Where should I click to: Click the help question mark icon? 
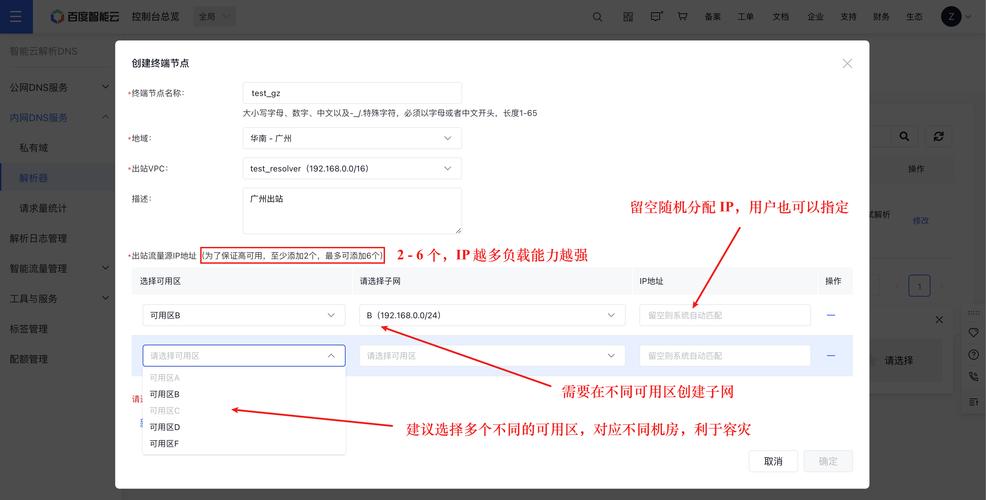[x=974, y=355]
